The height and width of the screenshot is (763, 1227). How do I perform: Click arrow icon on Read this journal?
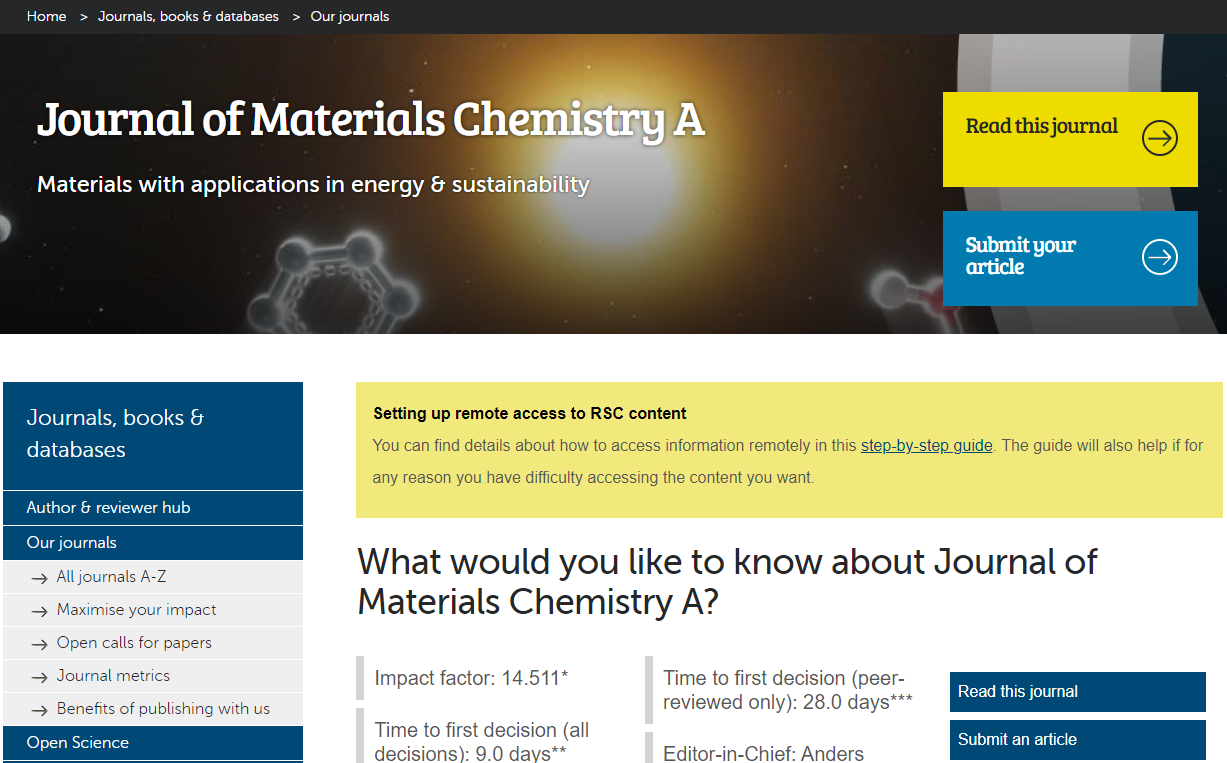click(x=1160, y=138)
